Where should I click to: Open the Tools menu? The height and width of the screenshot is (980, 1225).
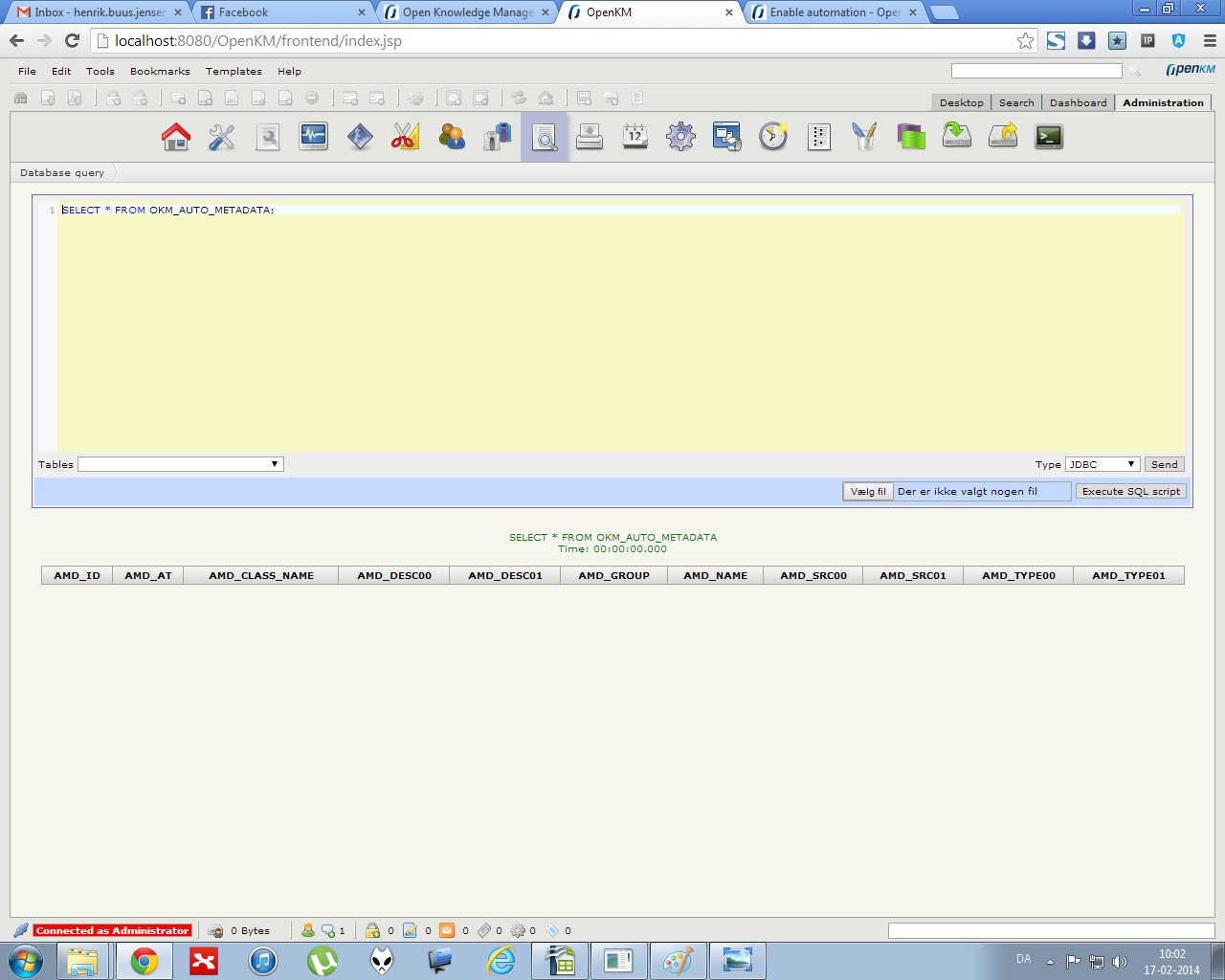coord(100,71)
